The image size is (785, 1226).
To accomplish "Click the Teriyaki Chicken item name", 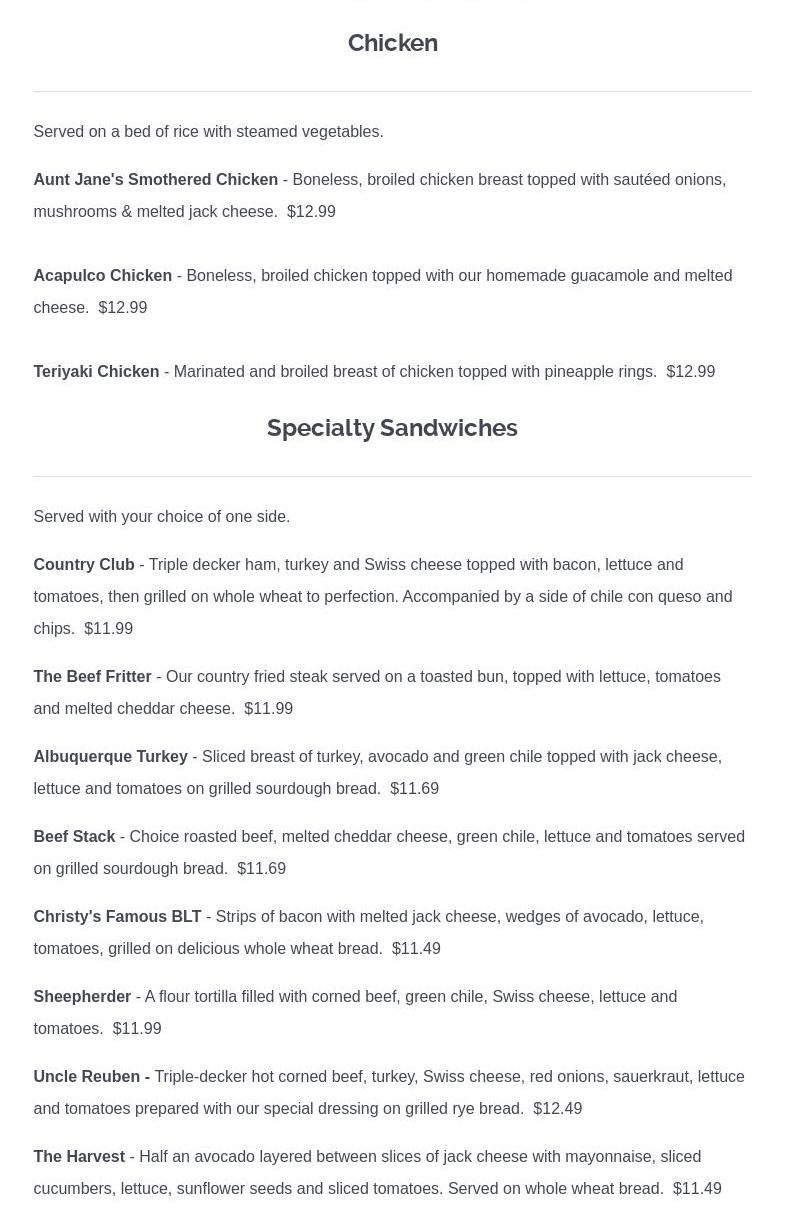I will [96, 372].
